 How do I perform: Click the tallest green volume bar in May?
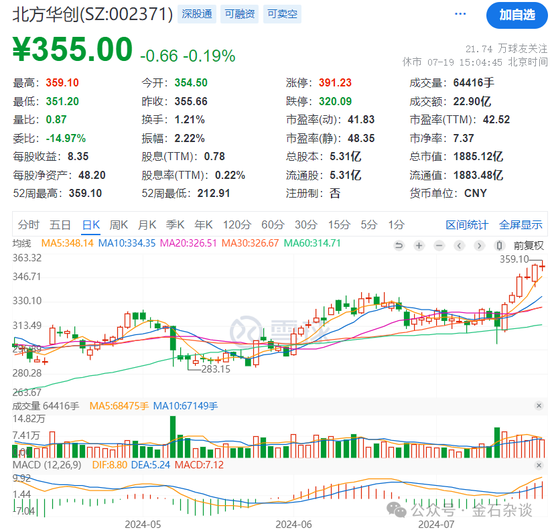click(x=173, y=437)
